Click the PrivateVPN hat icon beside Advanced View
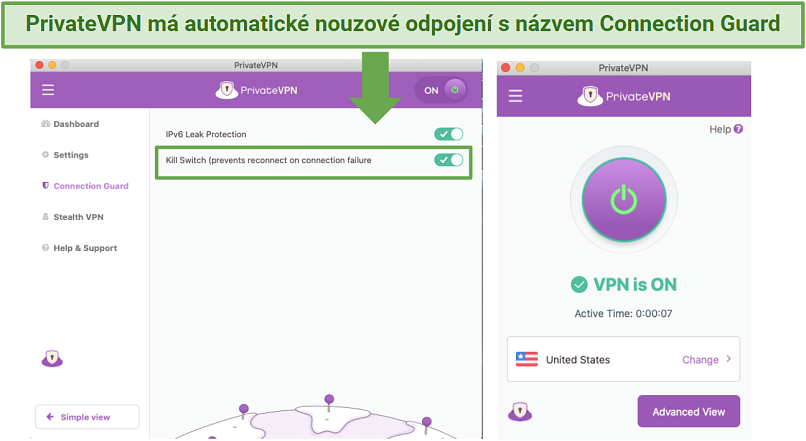 520,412
